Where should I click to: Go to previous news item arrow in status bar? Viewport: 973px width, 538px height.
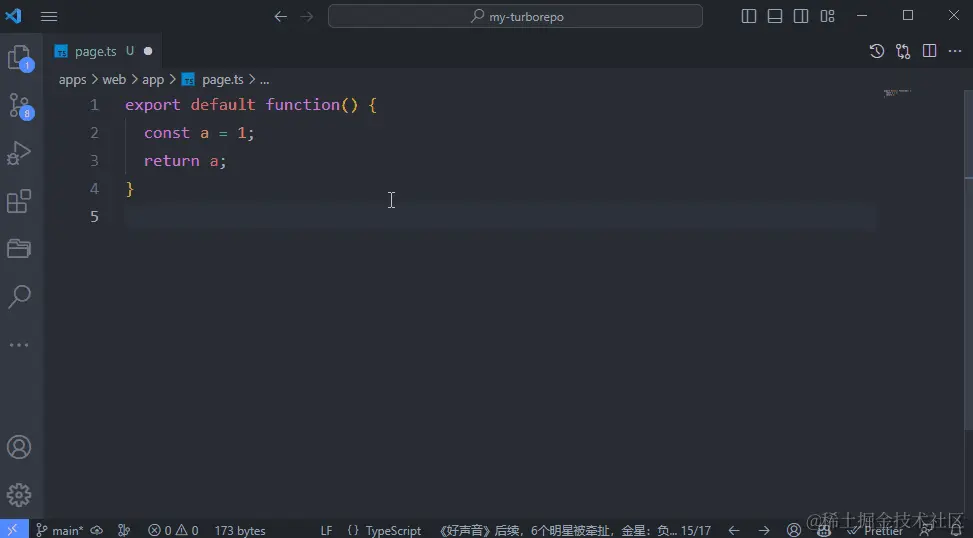(734, 531)
